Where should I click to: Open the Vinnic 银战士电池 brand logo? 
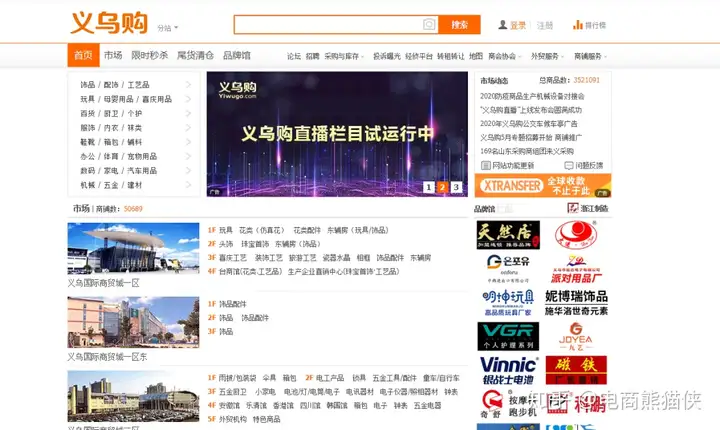pos(508,370)
